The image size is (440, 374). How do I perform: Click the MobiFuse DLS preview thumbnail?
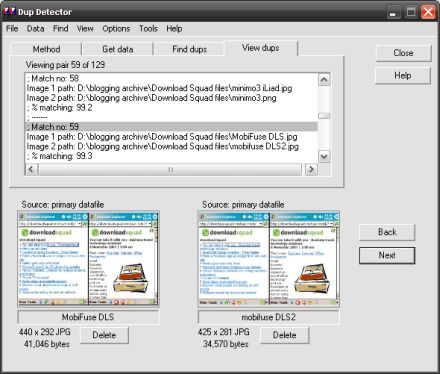pos(88,259)
